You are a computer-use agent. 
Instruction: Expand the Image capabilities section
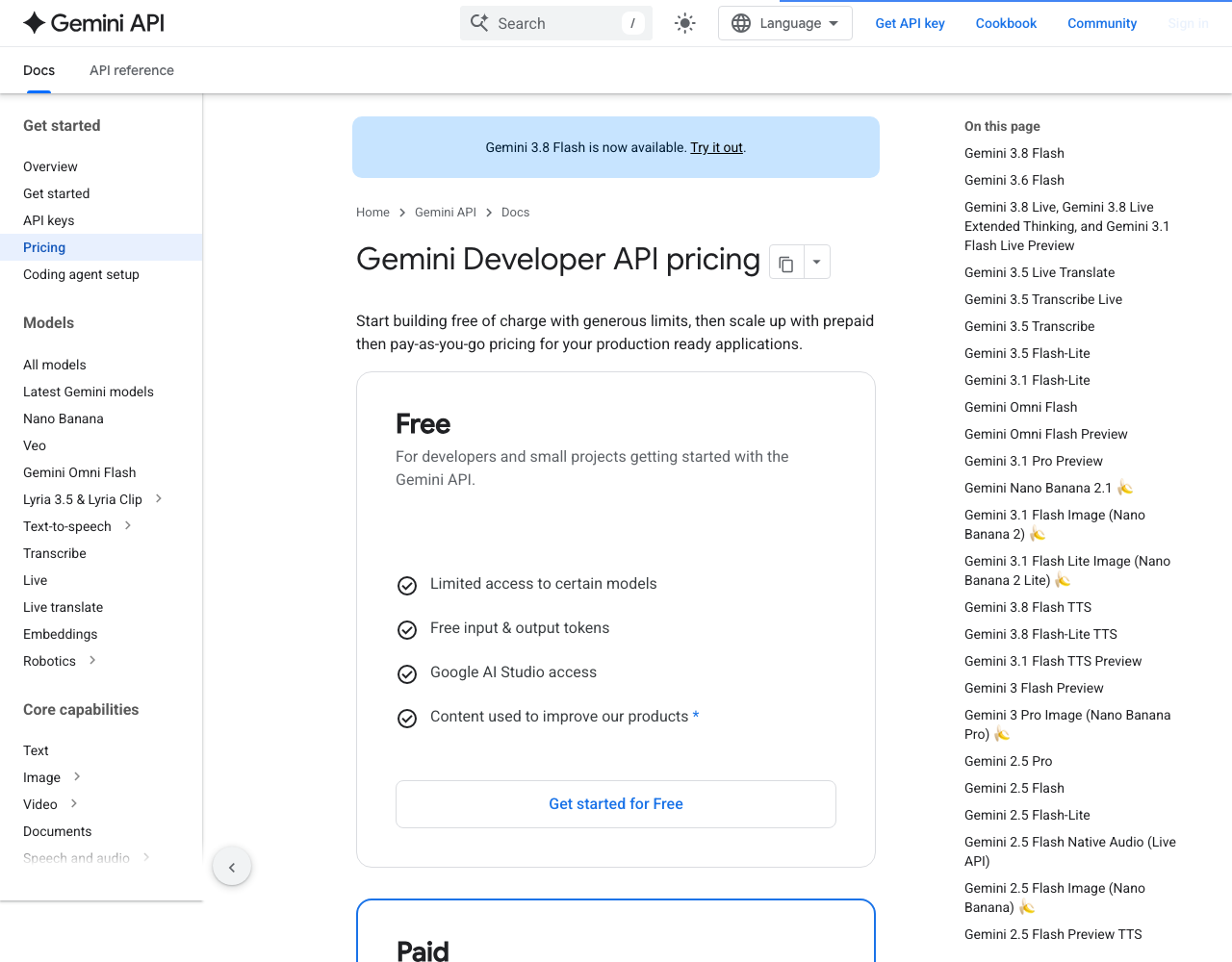[x=77, y=776]
